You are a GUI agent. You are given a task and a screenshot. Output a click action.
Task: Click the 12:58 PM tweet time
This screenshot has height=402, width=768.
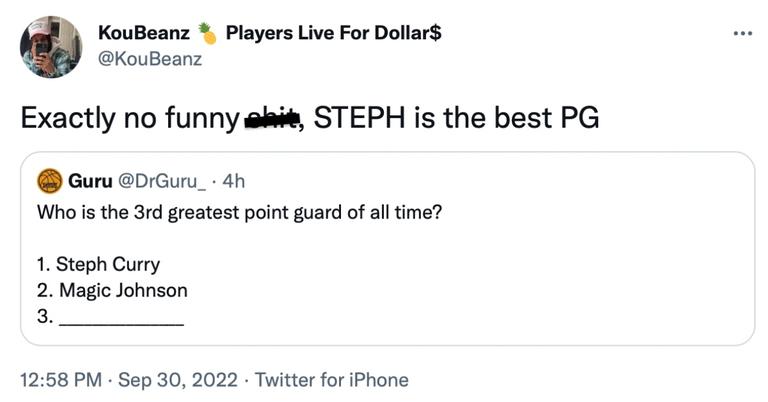pos(63,380)
